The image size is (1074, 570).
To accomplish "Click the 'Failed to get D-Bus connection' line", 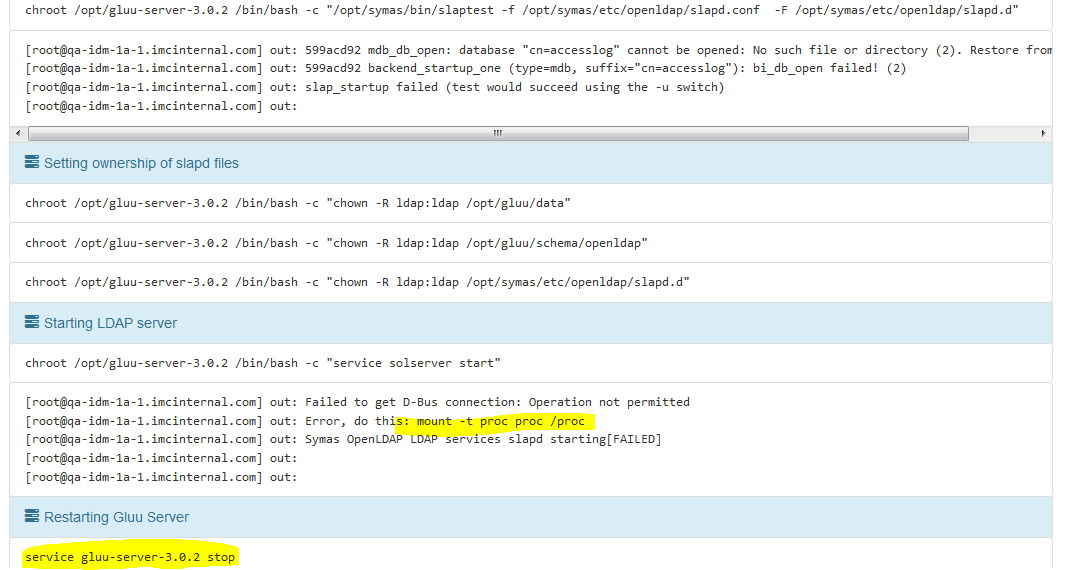I will click(358, 402).
